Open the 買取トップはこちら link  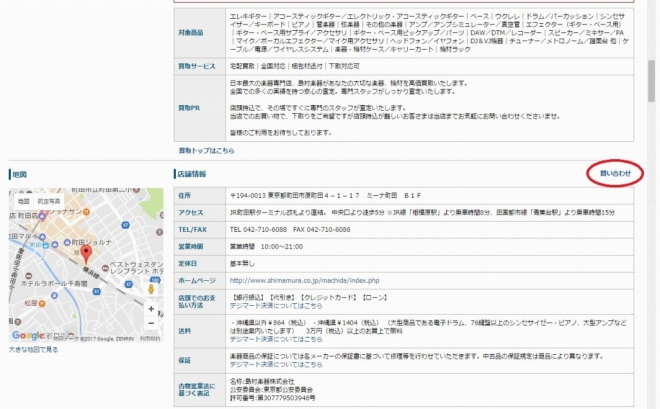click(x=206, y=150)
